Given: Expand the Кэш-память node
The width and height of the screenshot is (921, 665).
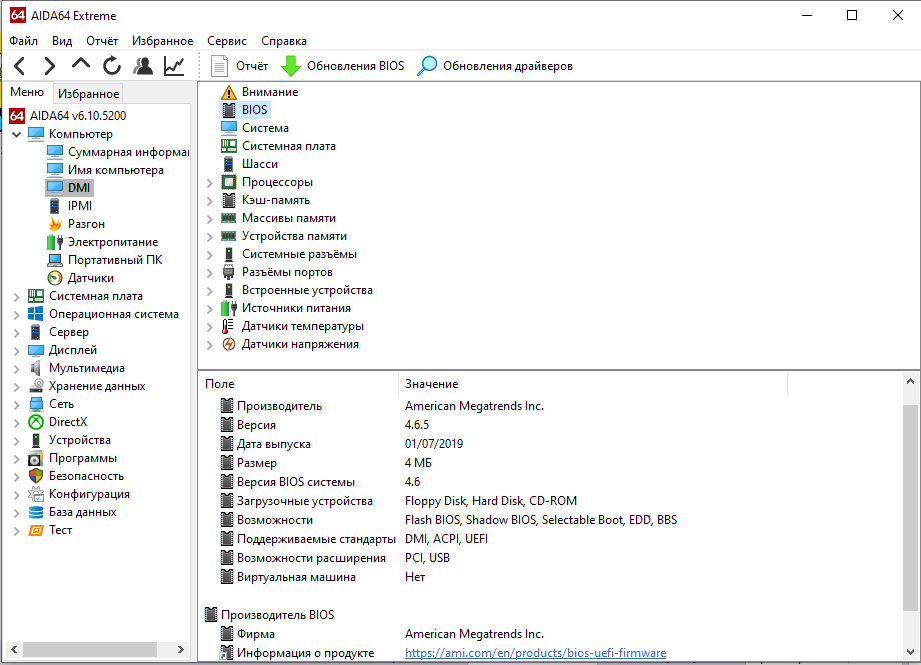Looking at the screenshot, I should pyautogui.click(x=210, y=201).
